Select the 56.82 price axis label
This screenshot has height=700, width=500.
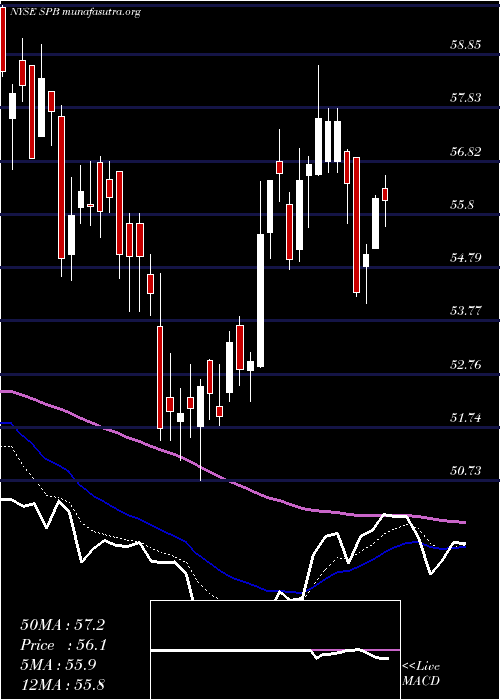465,152
